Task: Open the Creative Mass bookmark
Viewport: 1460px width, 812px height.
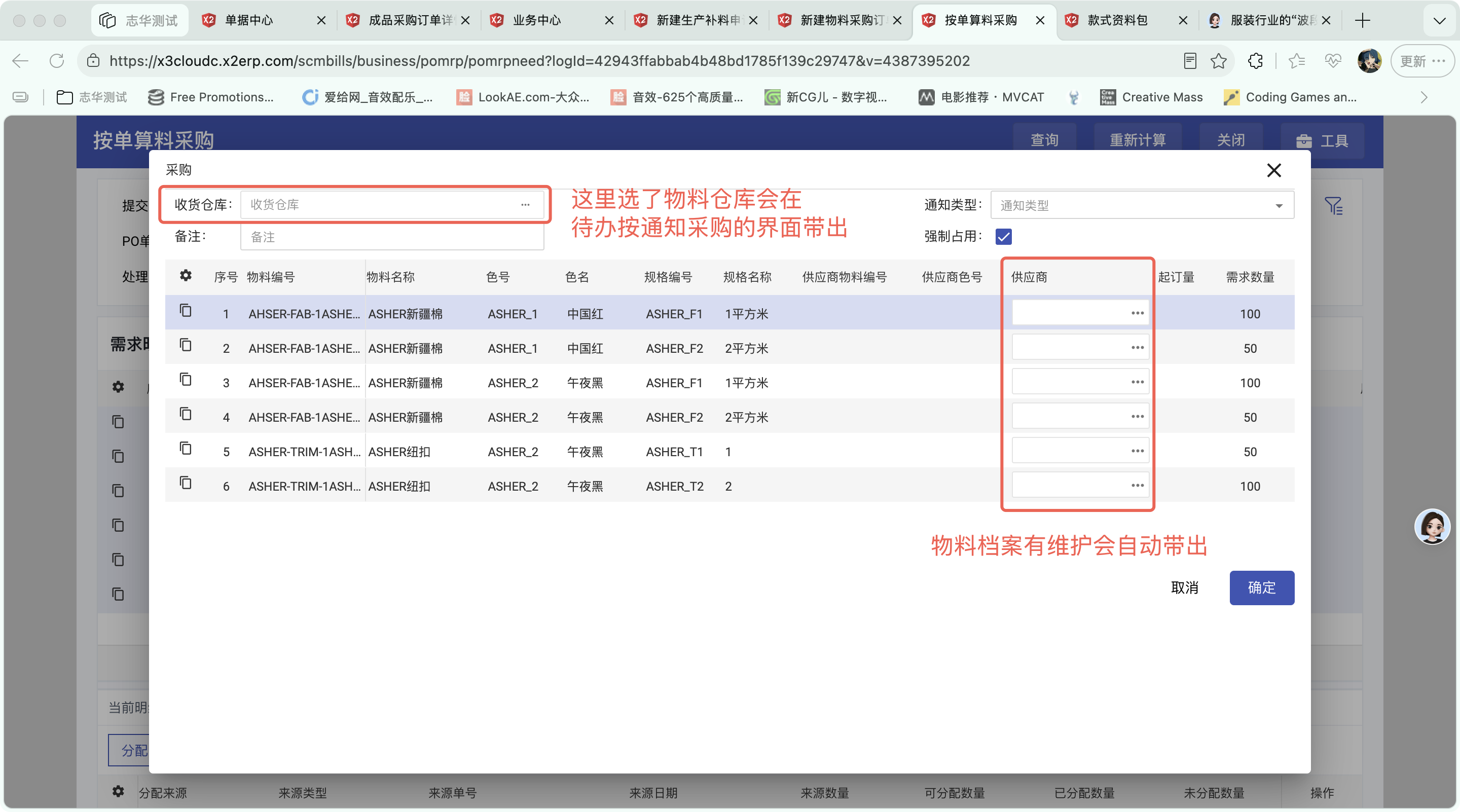Action: (x=1151, y=97)
